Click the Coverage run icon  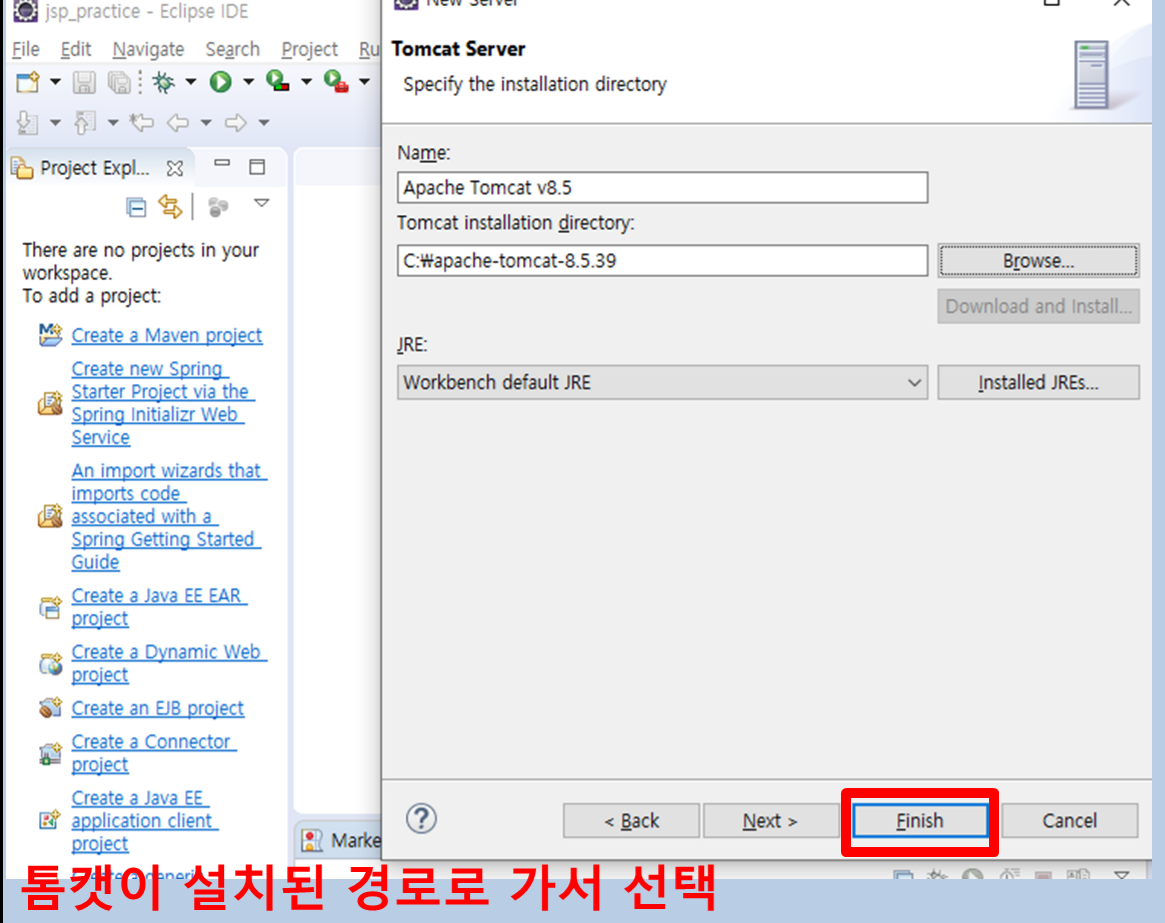[278, 81]
